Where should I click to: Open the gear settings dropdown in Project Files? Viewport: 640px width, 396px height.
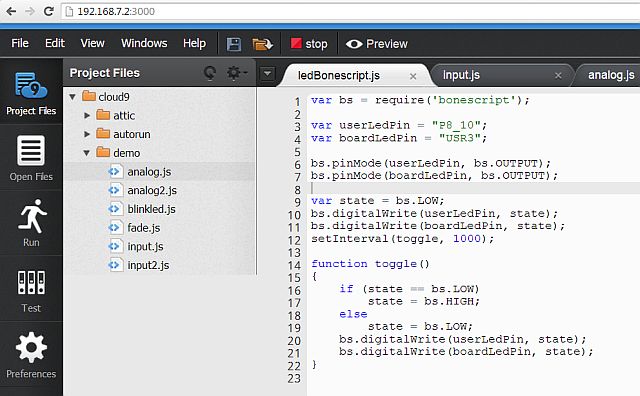(237, 73)
